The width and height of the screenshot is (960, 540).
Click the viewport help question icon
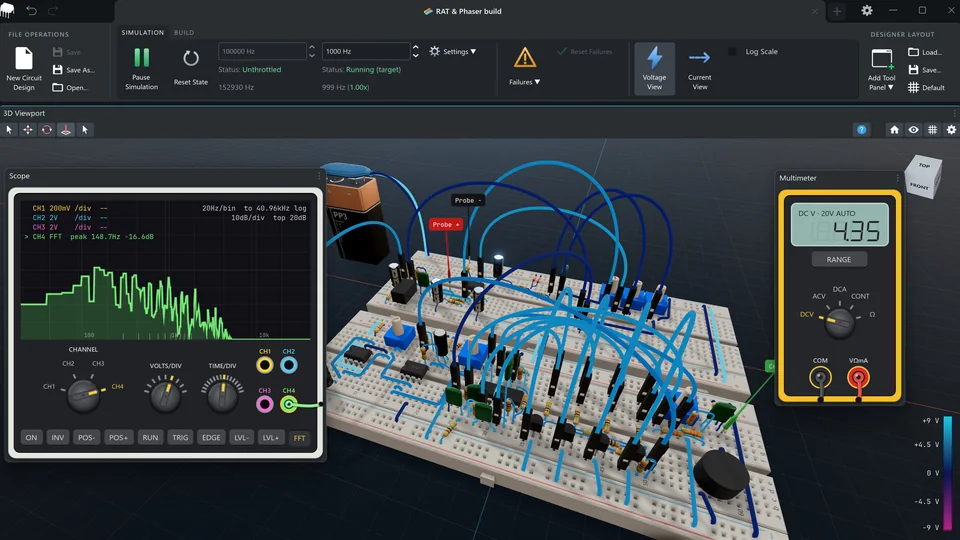[861, 130]
